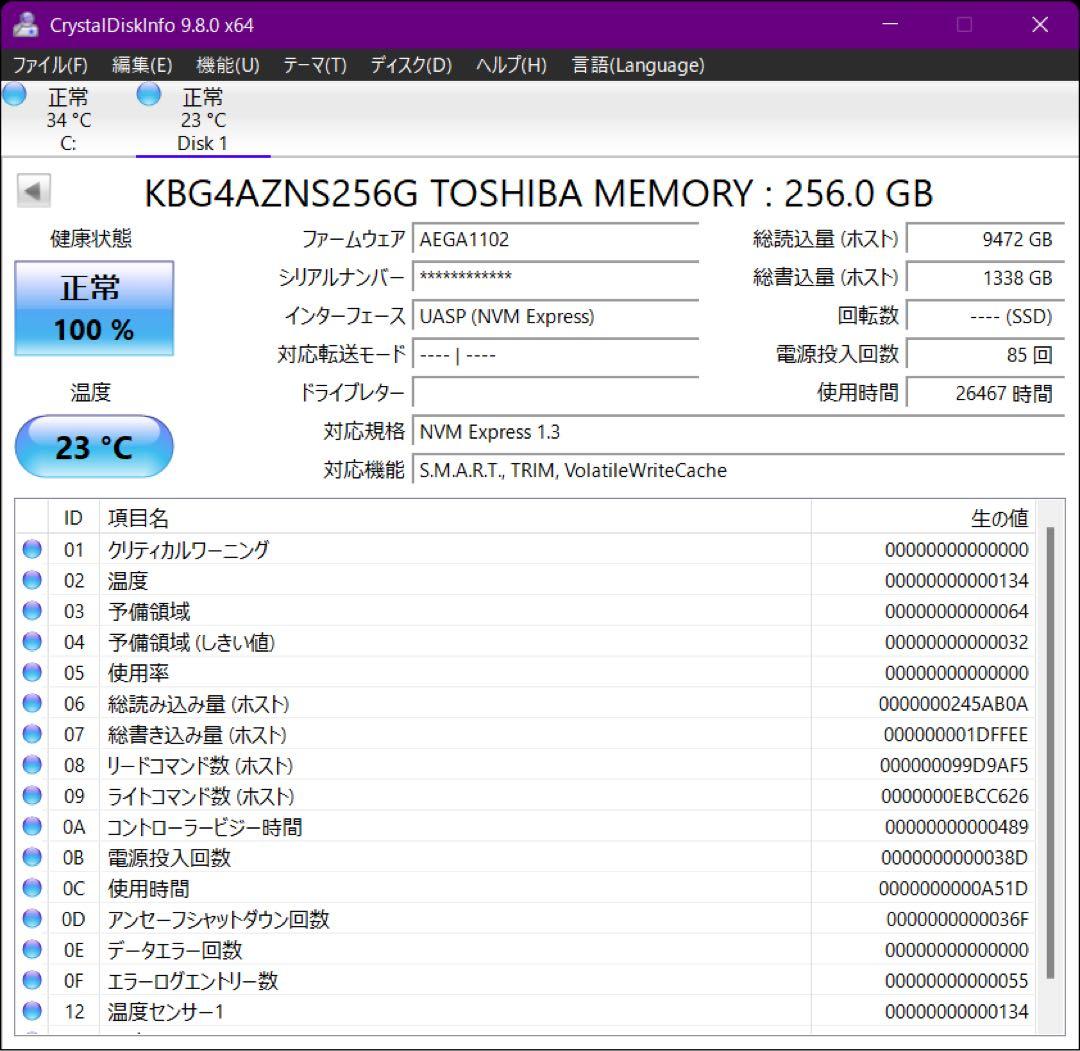
Task: Click status orb for ID 03 予備領域 row
Action: 32,610
